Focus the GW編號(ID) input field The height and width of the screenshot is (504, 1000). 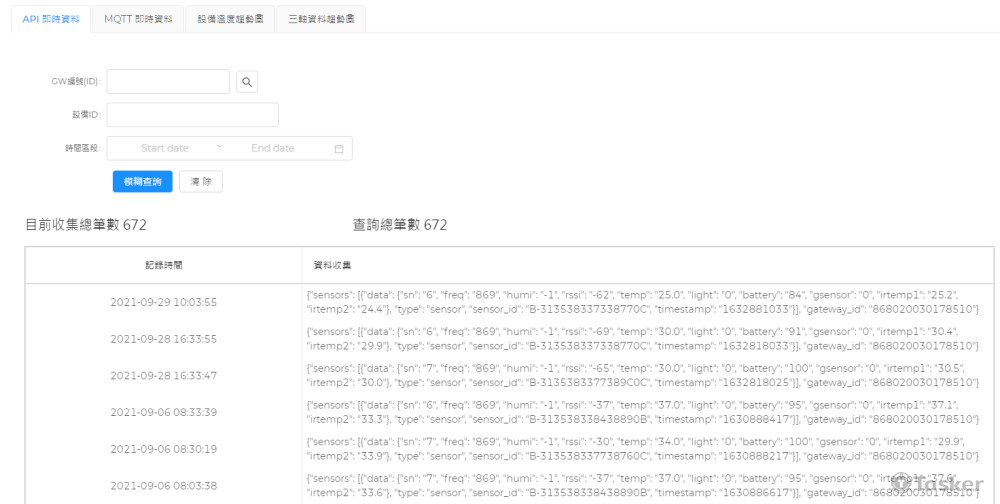[x=168, y=82]
